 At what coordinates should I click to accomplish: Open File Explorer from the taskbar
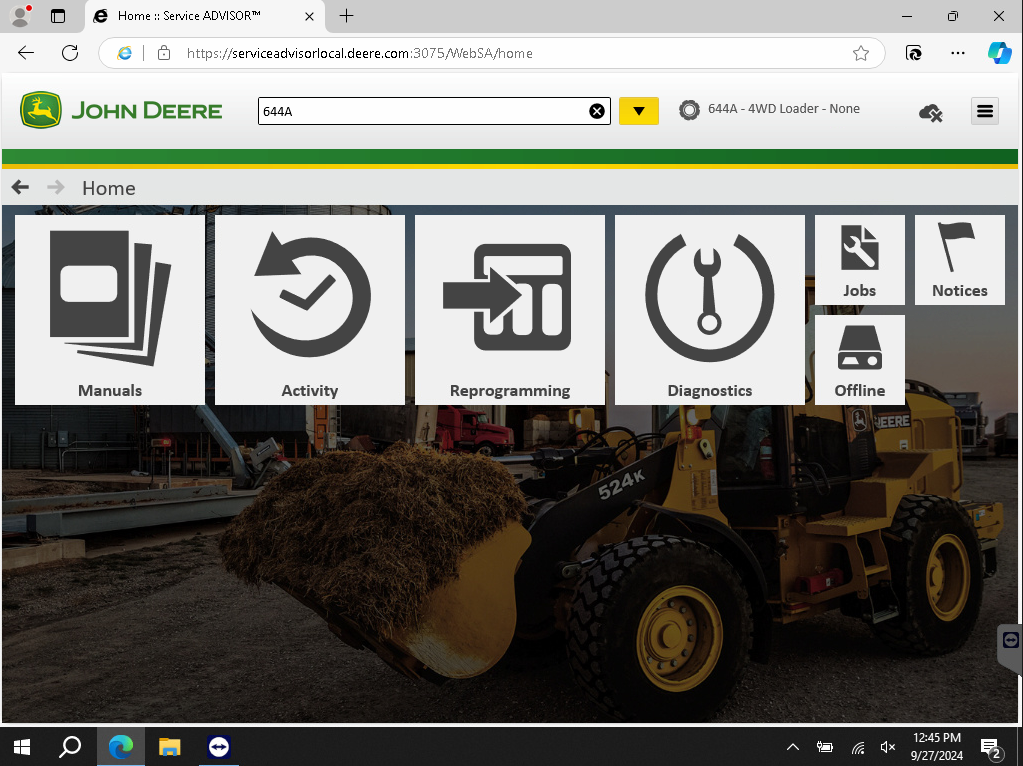pyautogui.click(x=169, y=747)
